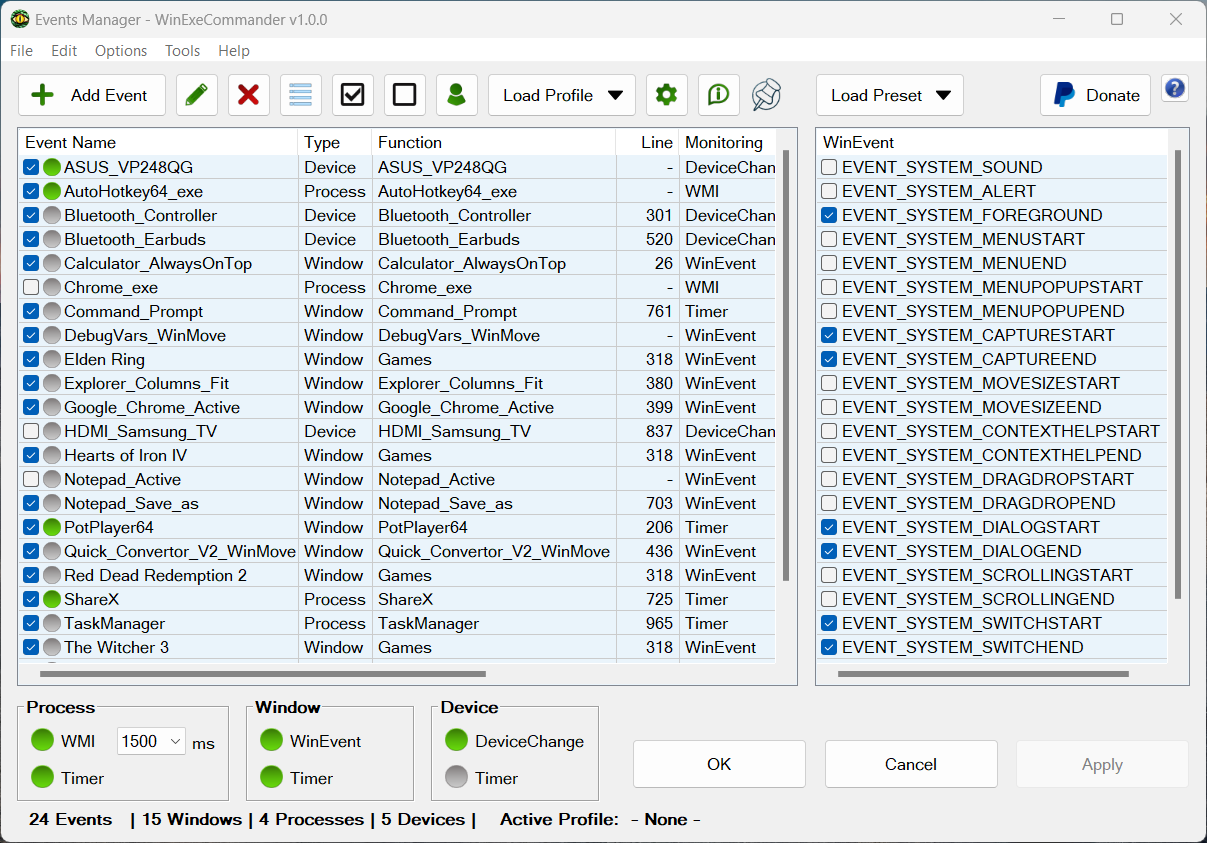Open the 1500 ms interval combo box

pyautogui.click(x=151, y=741)
